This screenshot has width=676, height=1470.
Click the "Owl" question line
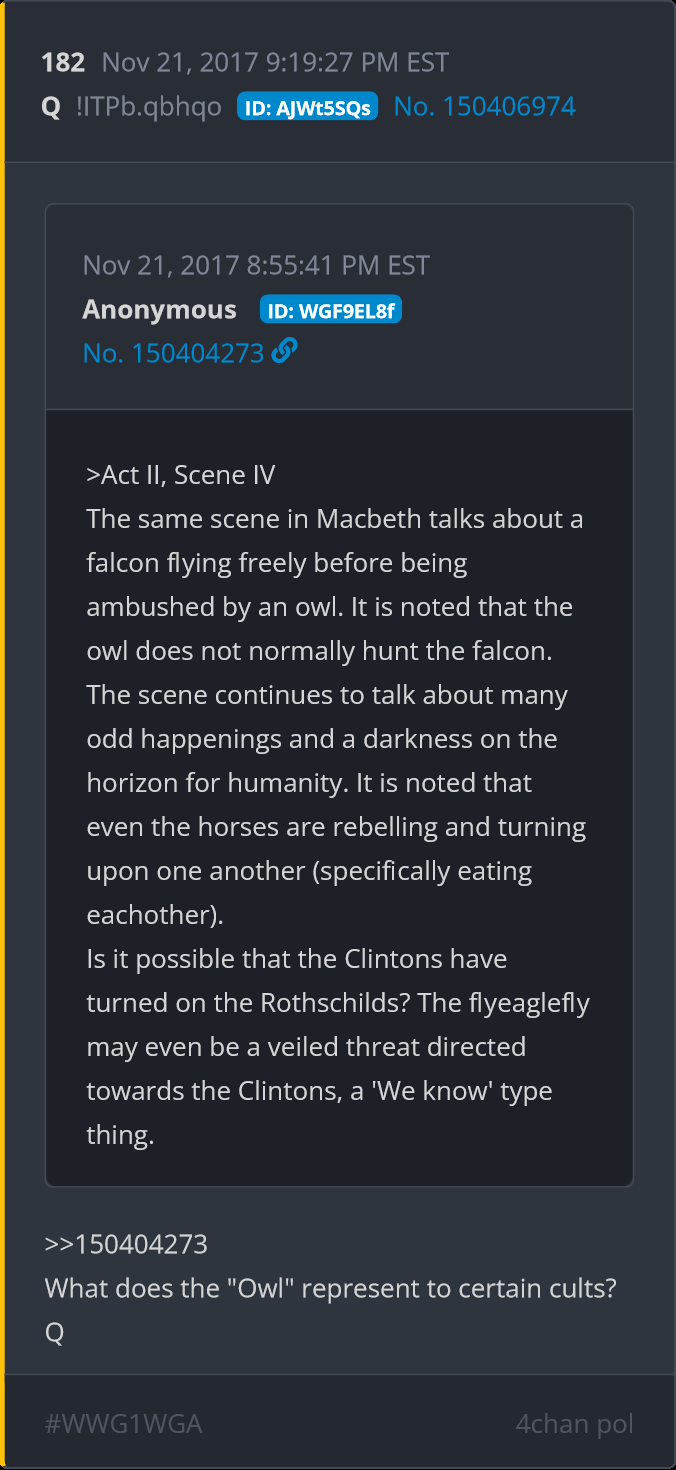tap(330, 1289)
